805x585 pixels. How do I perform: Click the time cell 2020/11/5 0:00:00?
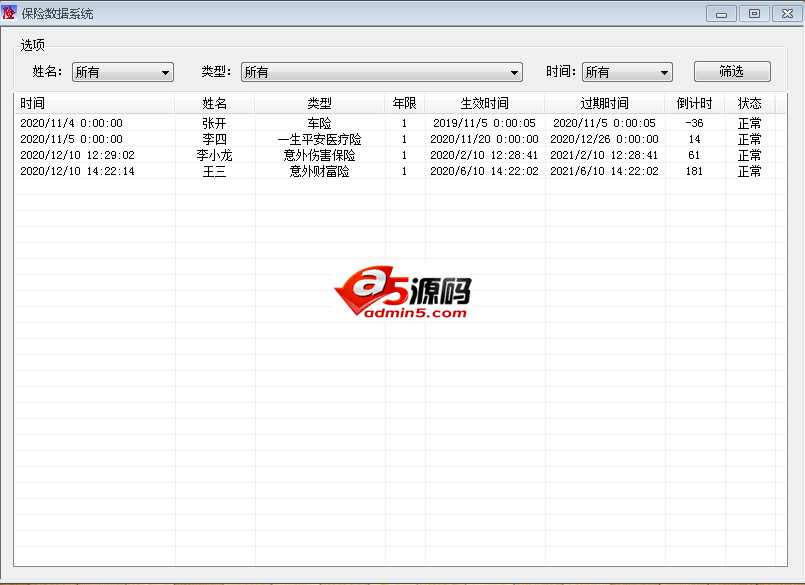point(71,139)
